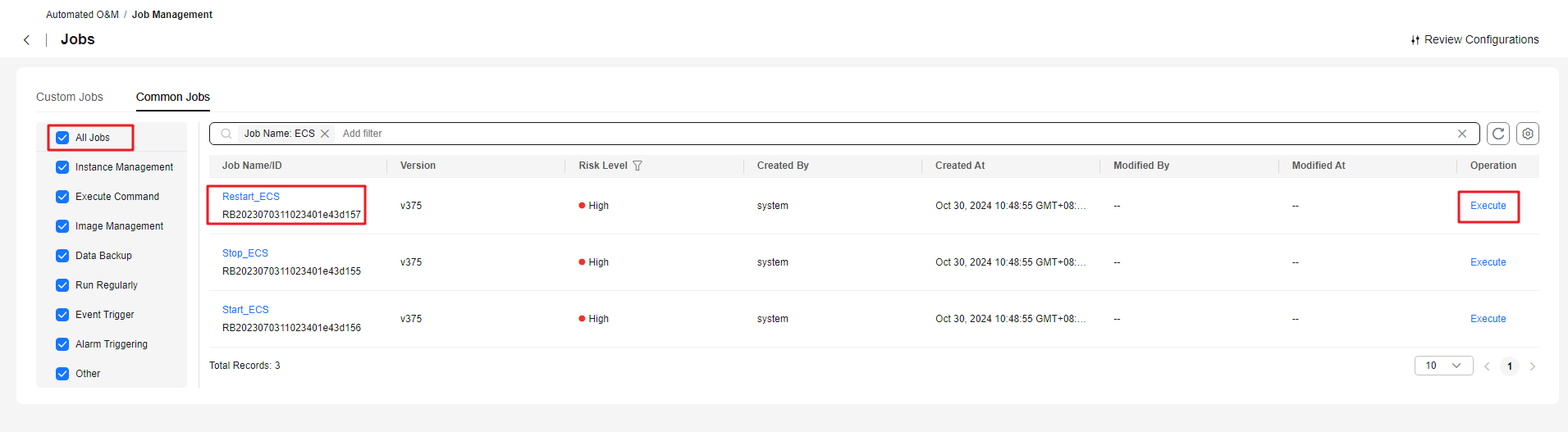Toggle the Alarm Triggering checkbox
This screenshot has width=1568, height=432.
tap(62, 344)
